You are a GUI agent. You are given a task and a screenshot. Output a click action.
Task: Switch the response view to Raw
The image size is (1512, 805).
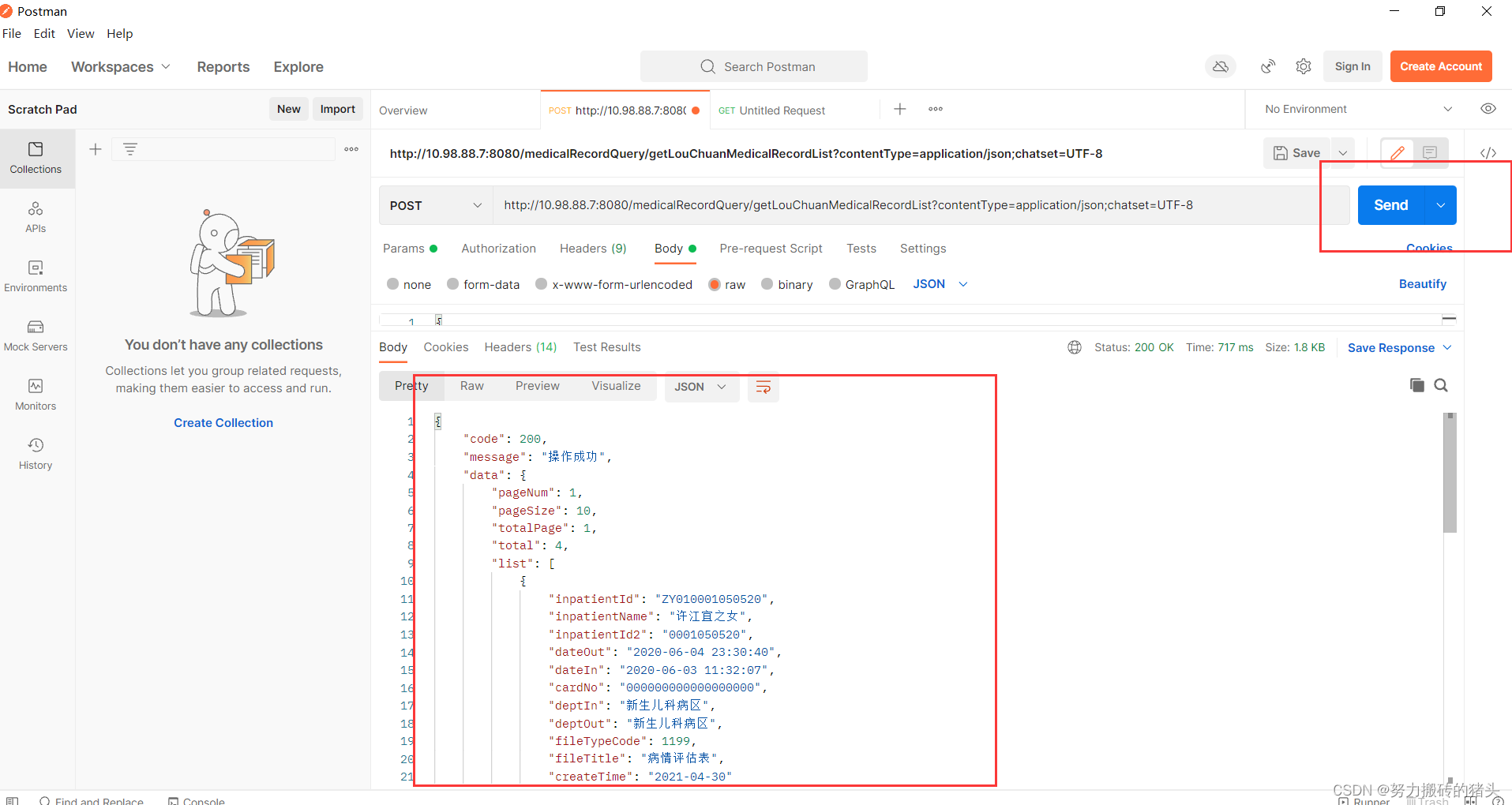tap(472, 386)
